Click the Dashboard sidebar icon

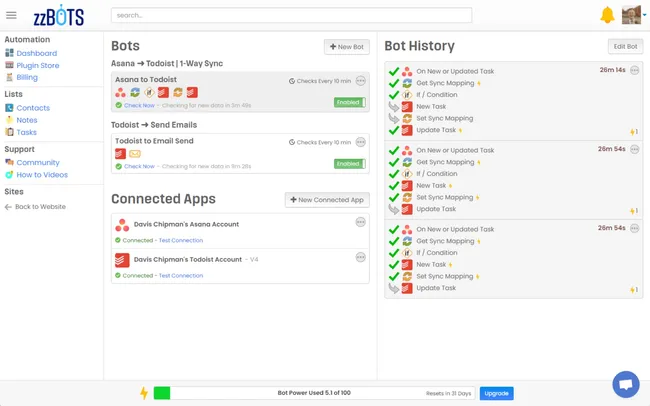coord(9,53)
